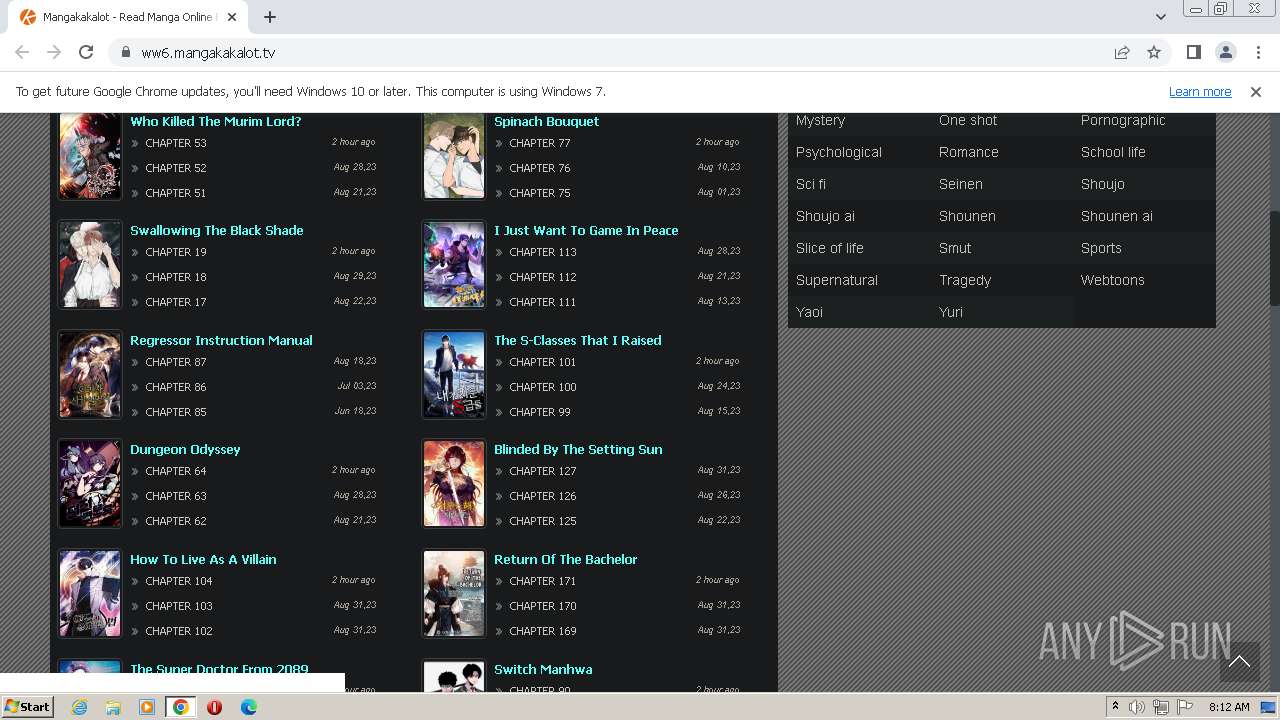The height and width of the screenshot is (720, 1280).
Task: Open the Opera taskbar icon
Action: [214, 707]
